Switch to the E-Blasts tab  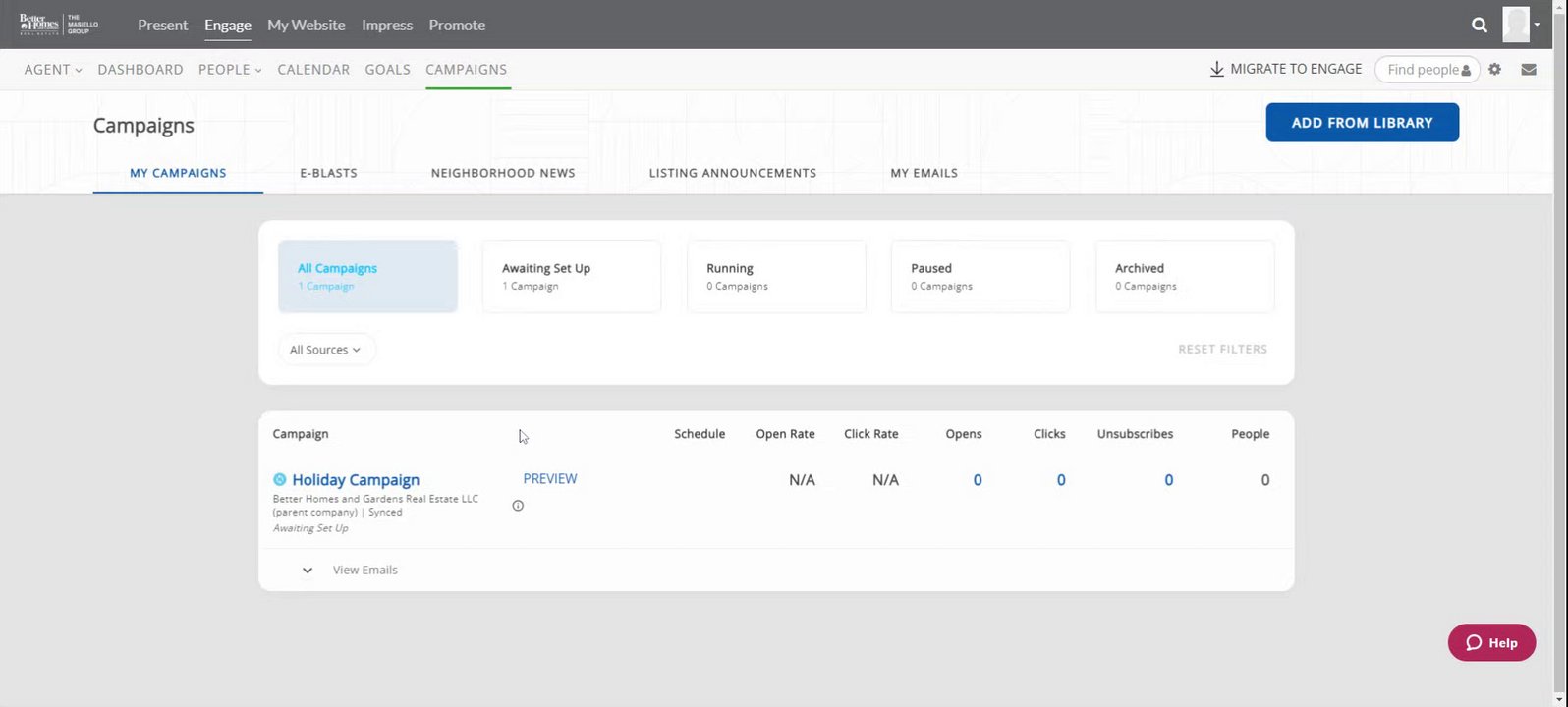(x=328, y=173)
